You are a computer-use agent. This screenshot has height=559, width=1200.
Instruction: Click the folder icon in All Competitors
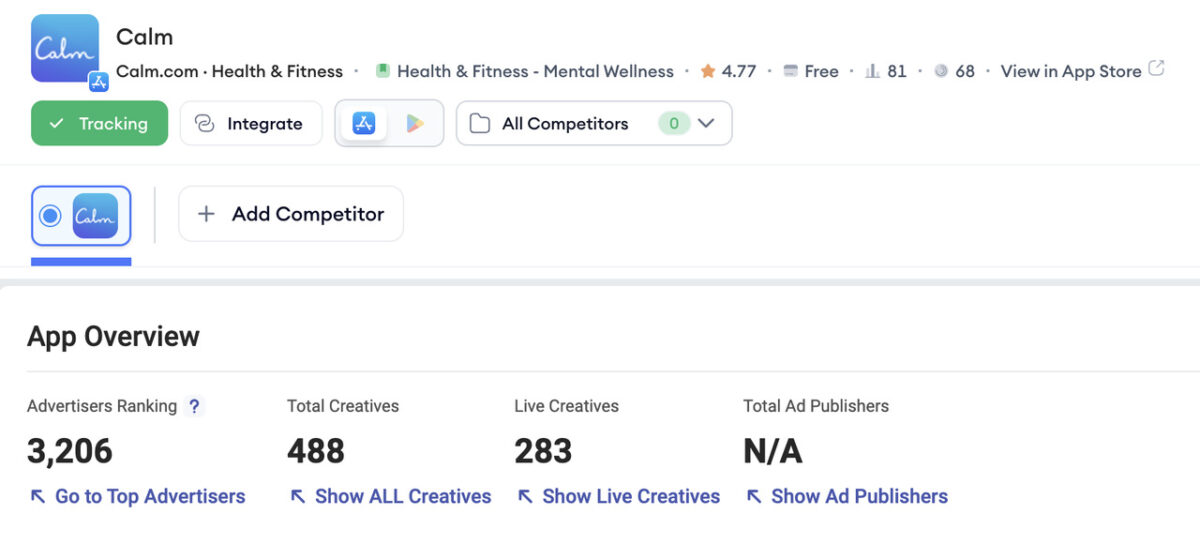480,124
